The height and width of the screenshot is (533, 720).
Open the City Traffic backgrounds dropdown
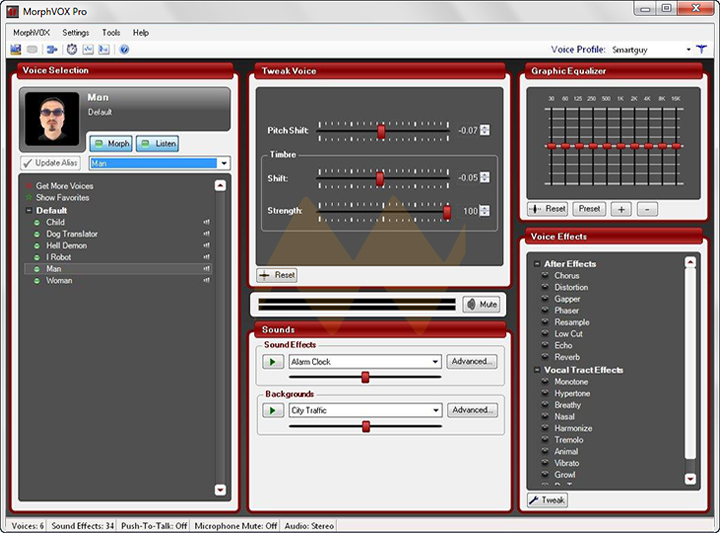pos(435,410)
